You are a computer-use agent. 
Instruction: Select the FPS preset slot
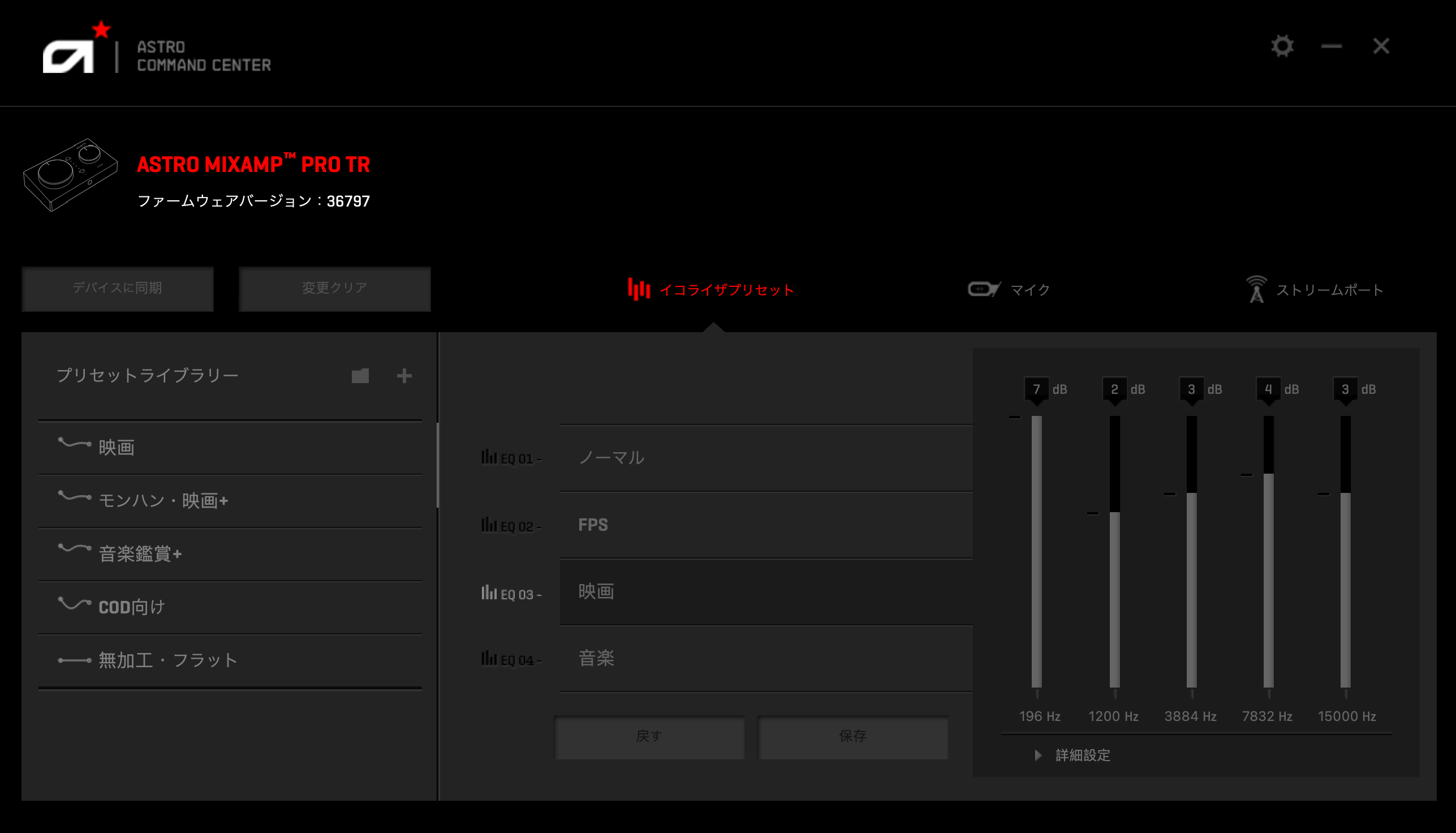(765, 525)
